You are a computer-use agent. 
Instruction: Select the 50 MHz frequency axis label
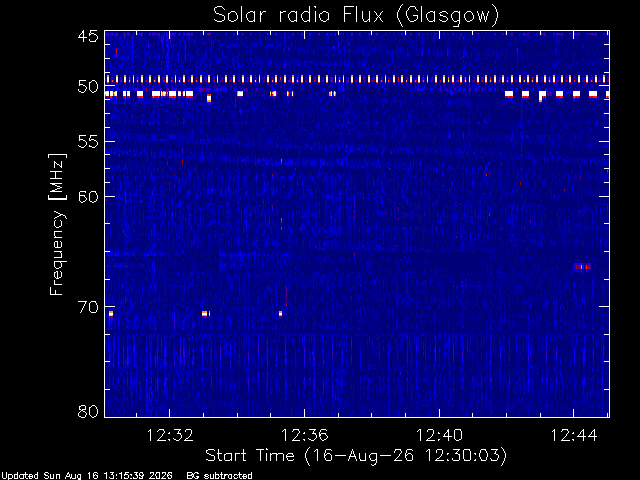[x=88, y=87]
